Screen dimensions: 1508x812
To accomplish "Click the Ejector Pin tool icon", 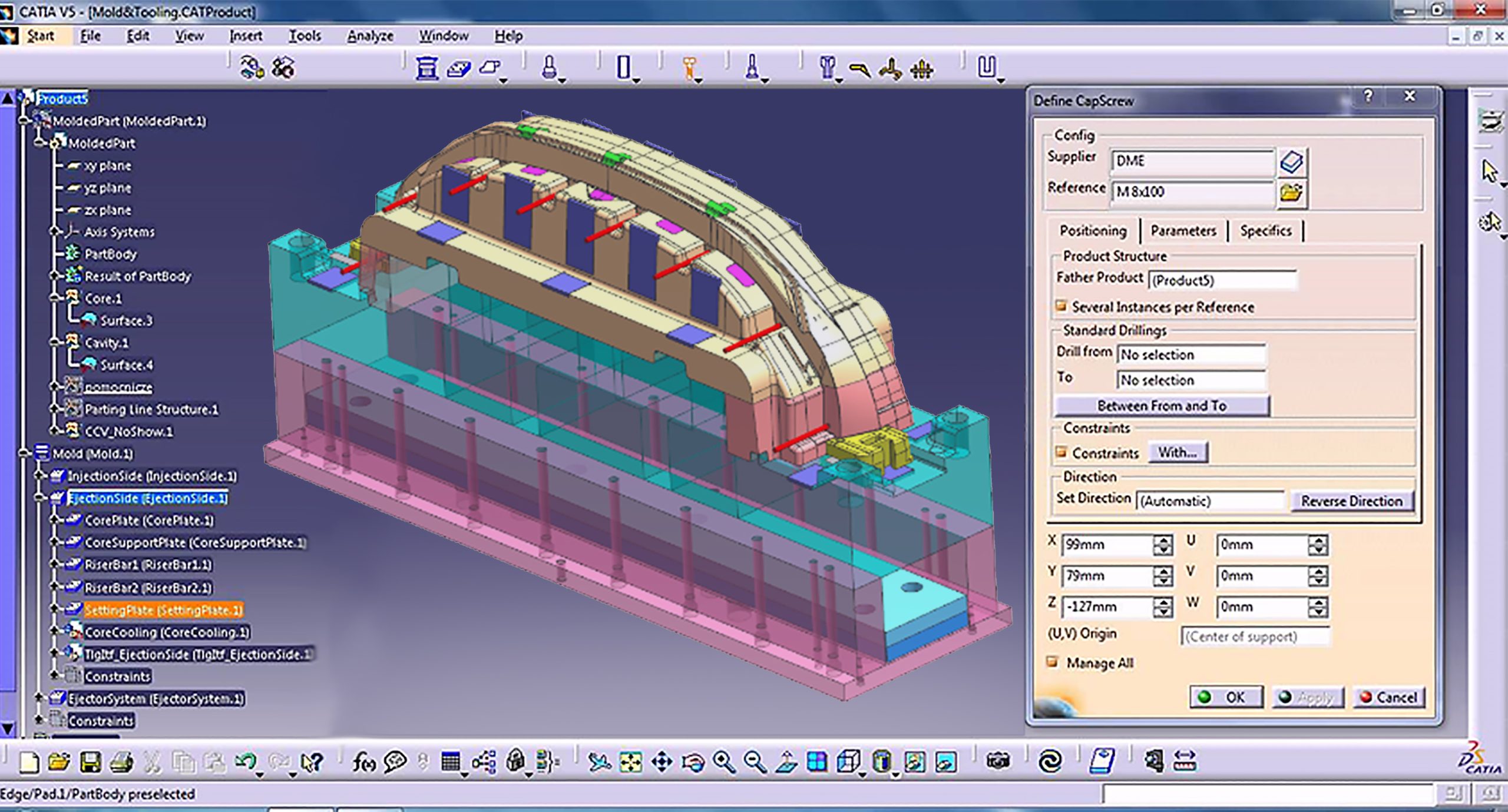I will click(x=752, y=67).
